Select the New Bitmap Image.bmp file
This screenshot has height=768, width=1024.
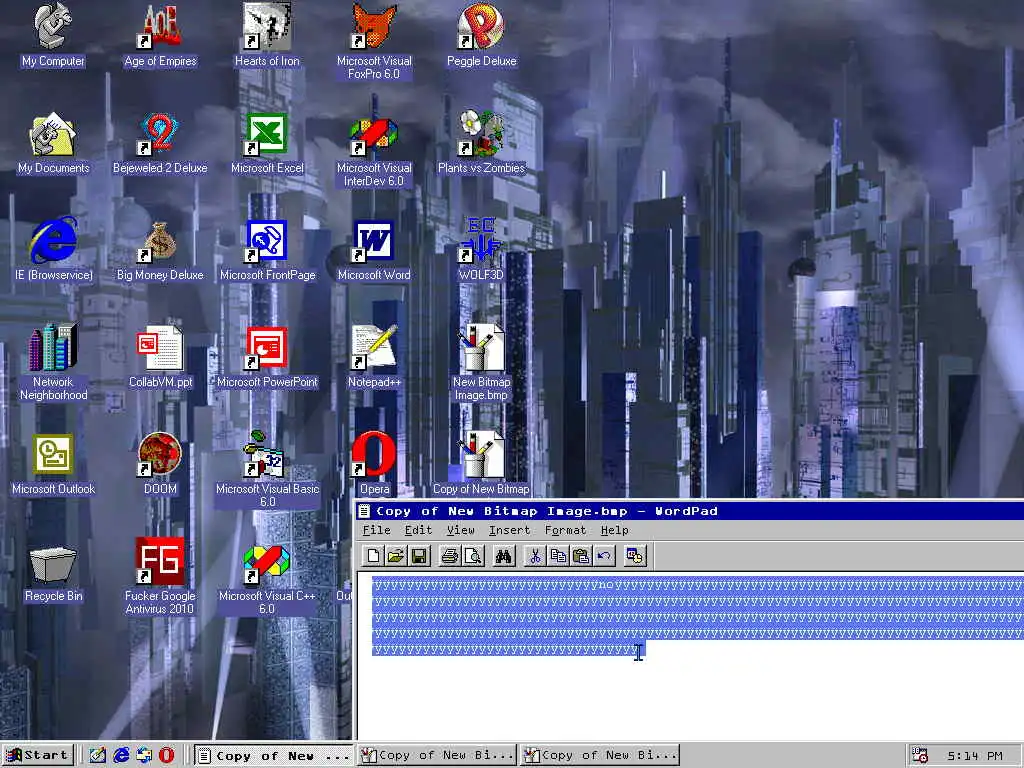tap(481, 362)
